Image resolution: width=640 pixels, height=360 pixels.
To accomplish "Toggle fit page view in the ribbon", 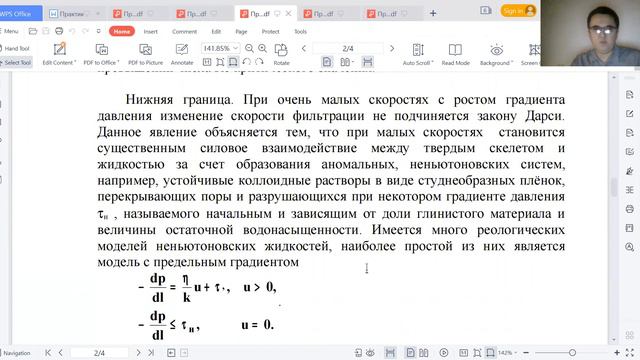I will [220, 62].
